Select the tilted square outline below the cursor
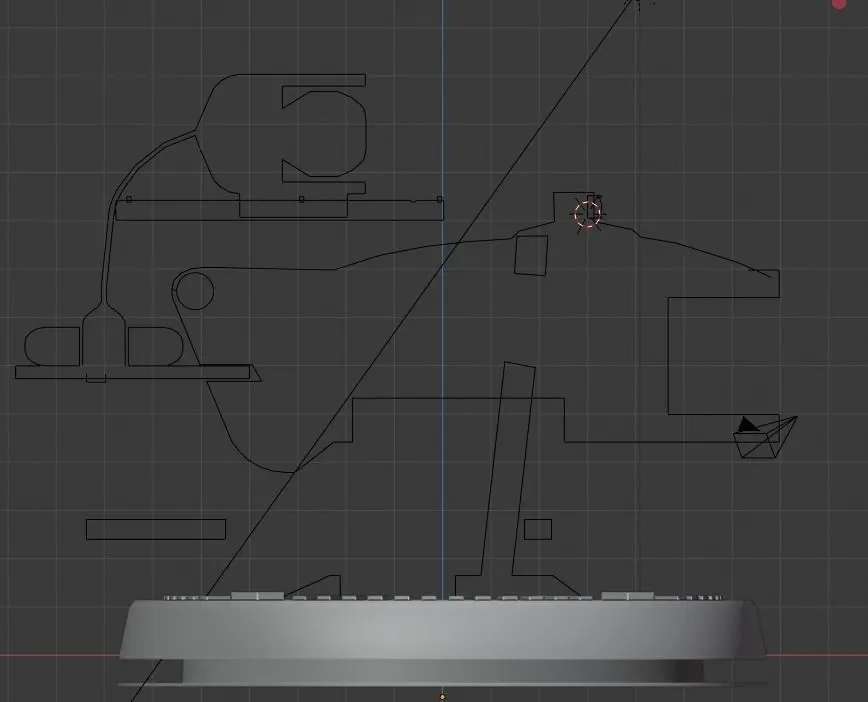This screenshot has height=702, width=868. 531,255
